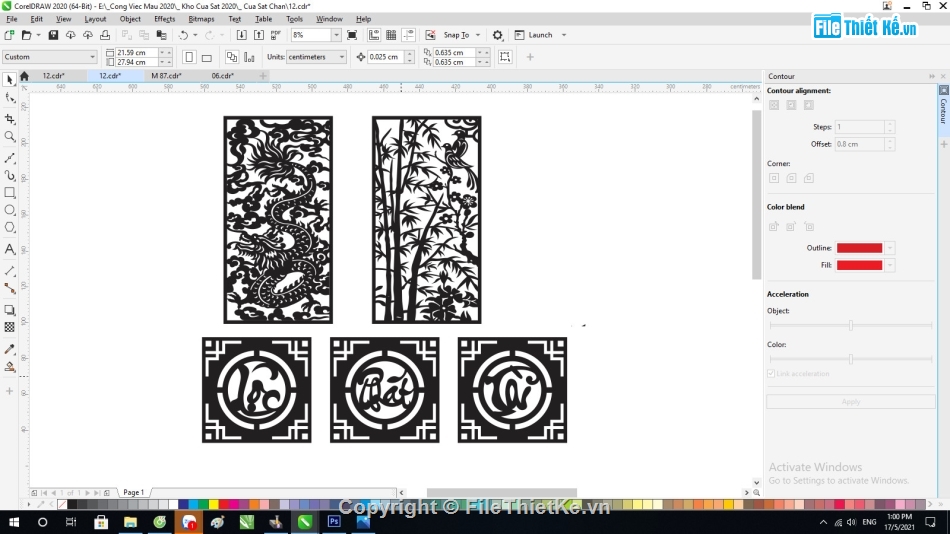This screenshot has height=534, width=950.
Task: Toggle Snap Off button
Action: pos(430,35)
